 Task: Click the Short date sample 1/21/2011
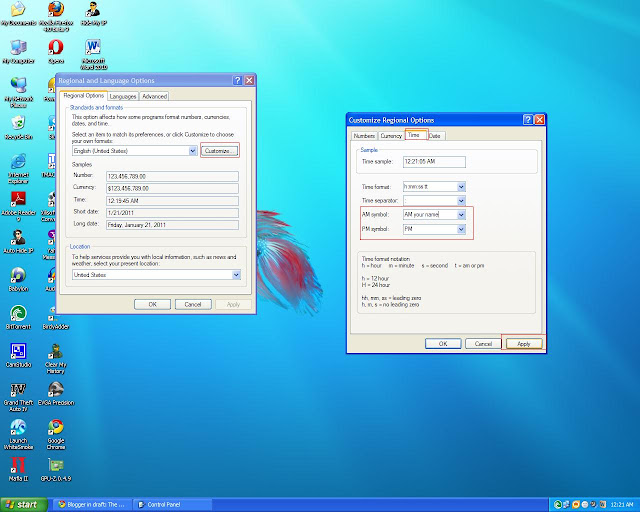[172, 213]
